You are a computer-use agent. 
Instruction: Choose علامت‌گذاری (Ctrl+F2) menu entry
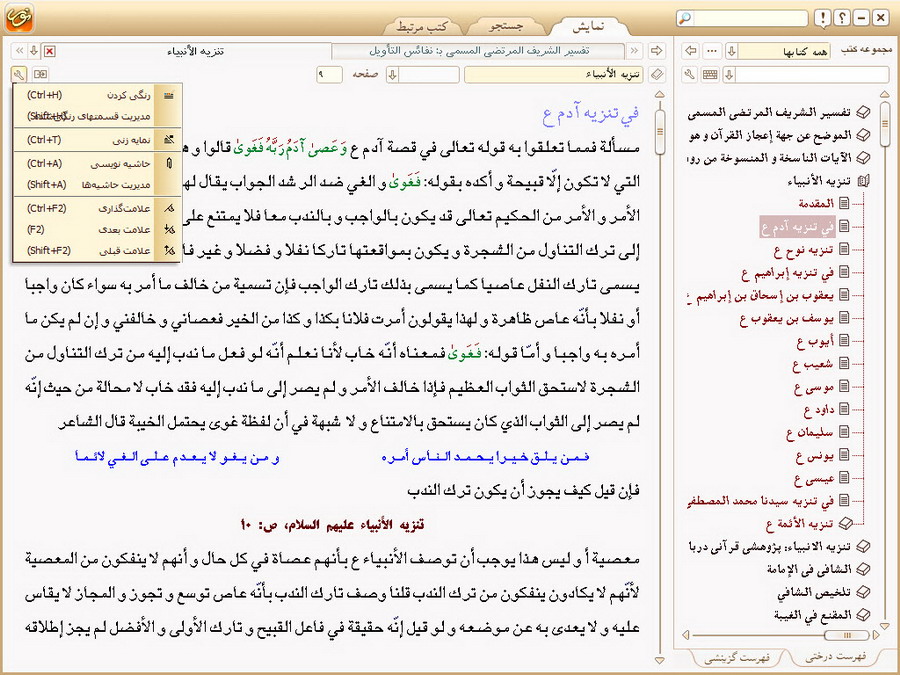pos(97,208)
